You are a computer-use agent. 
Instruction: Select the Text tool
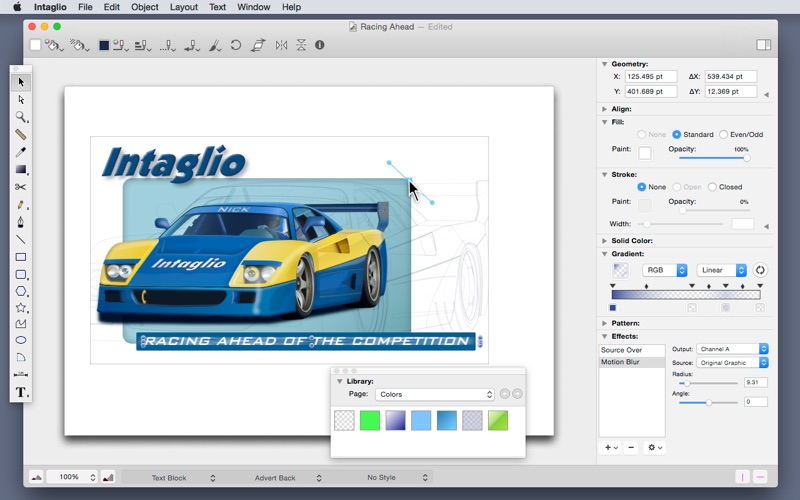tap(20, 392)
